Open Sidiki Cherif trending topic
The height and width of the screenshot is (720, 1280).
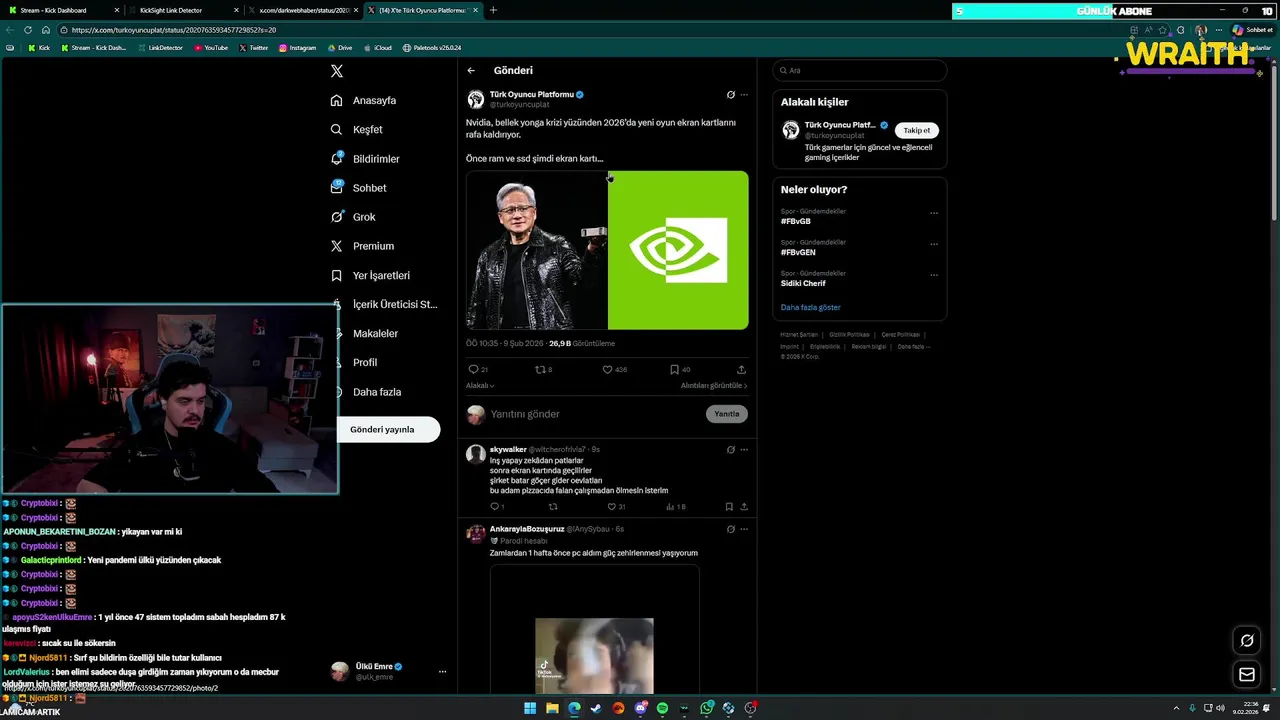click(x=803, y=283)
